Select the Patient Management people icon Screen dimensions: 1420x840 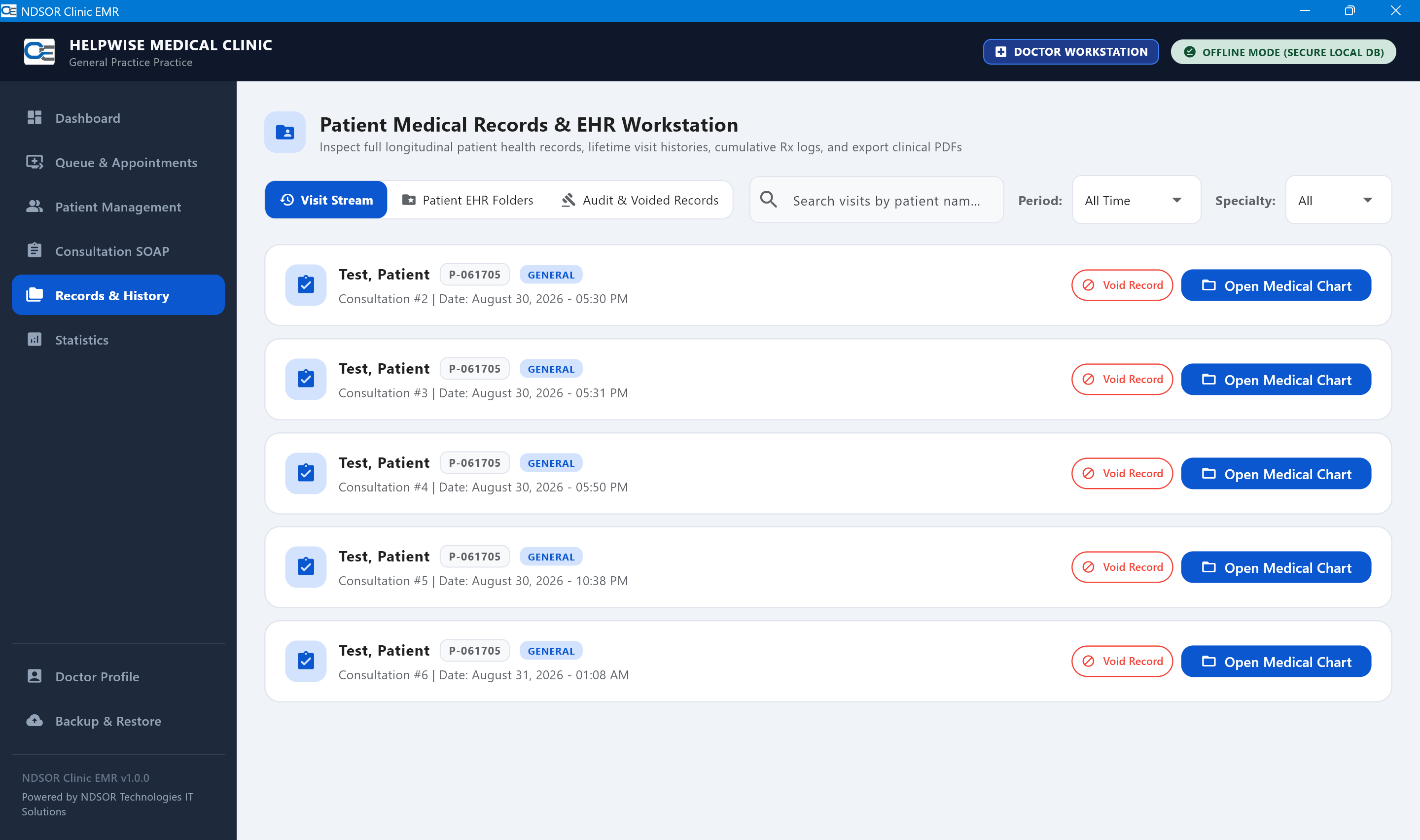point(35,207)
